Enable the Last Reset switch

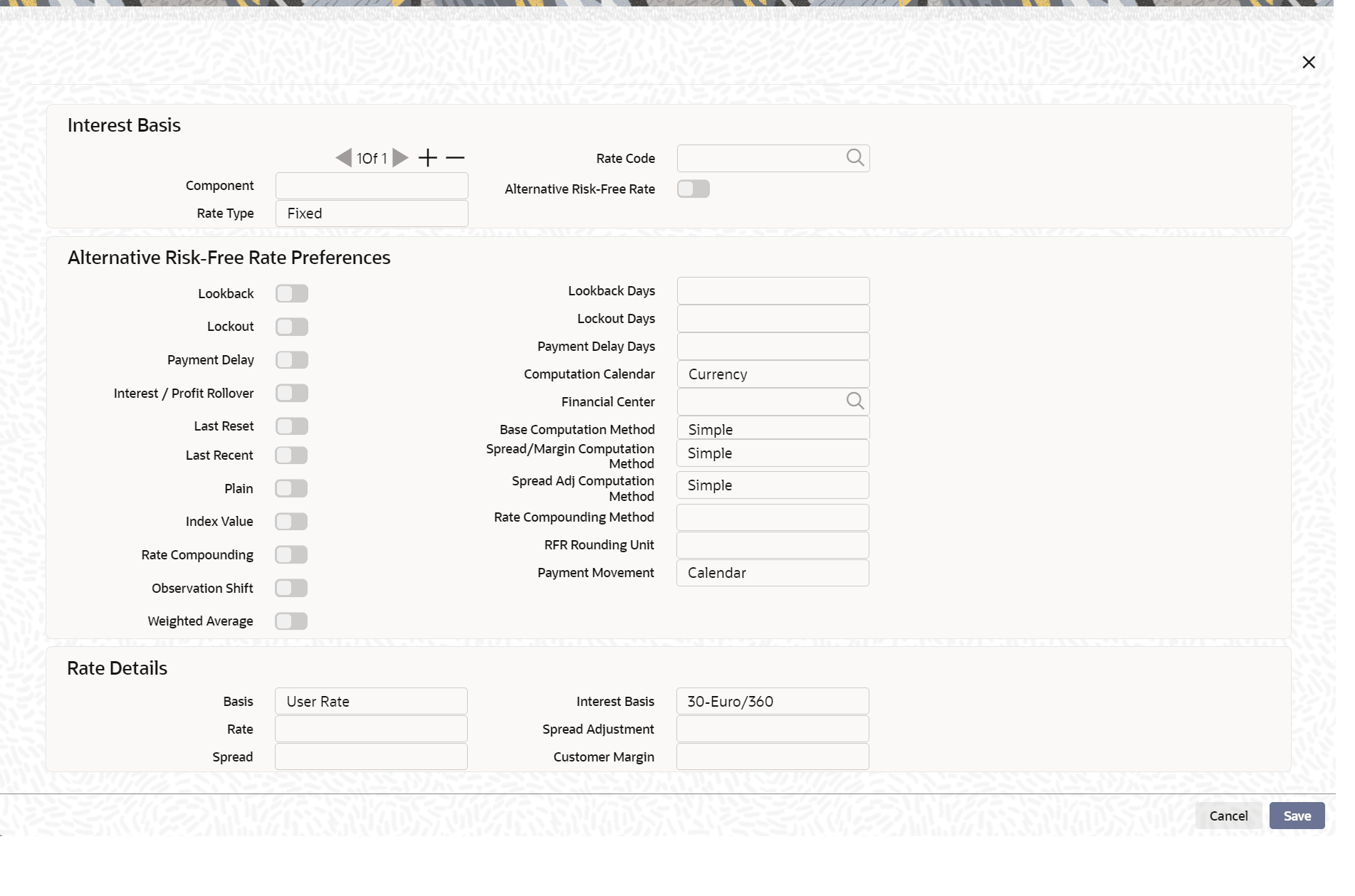(x=292, y=426)
